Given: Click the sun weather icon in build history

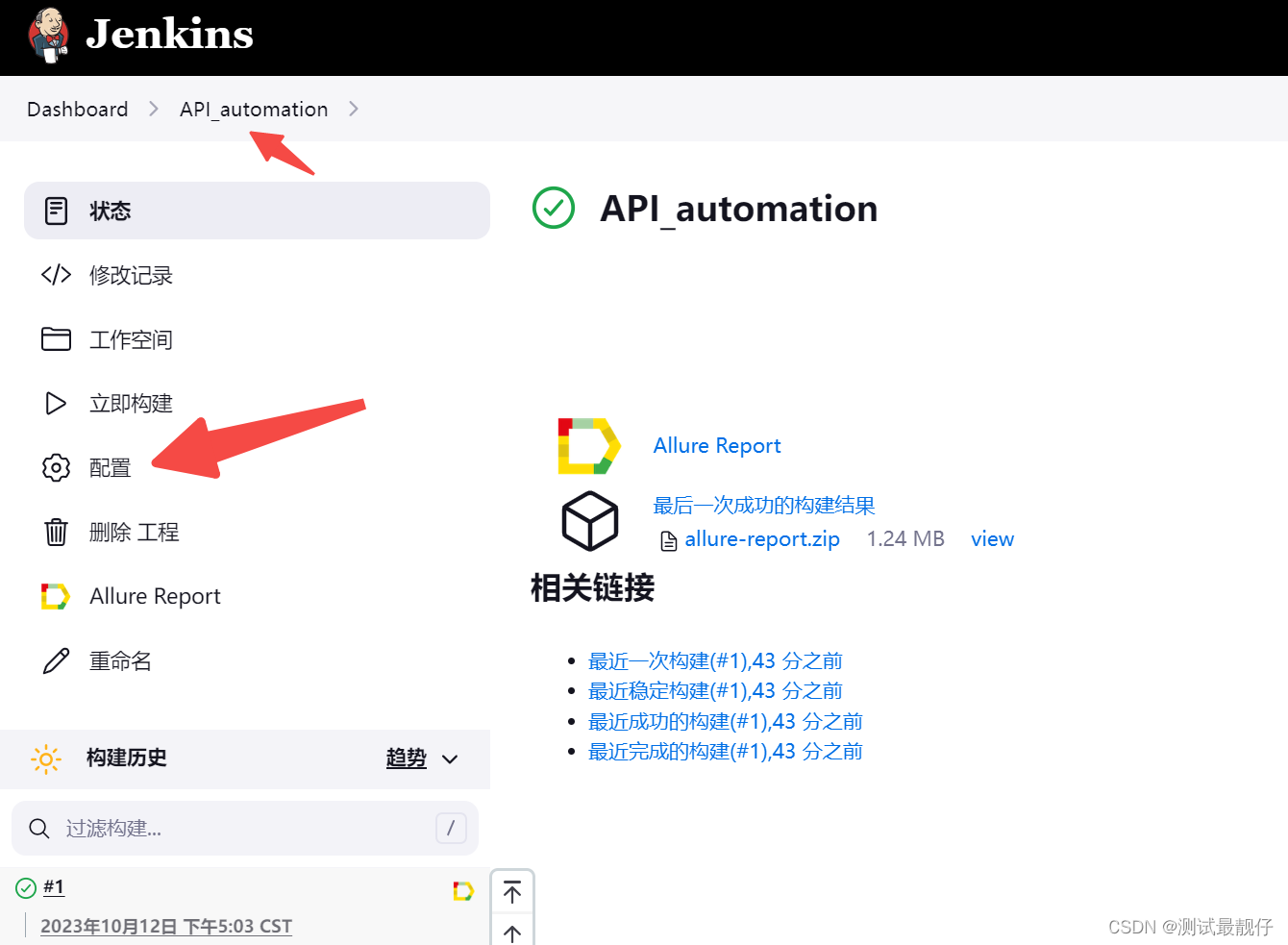Looking at the screenshot, I should tap(45, 758).
